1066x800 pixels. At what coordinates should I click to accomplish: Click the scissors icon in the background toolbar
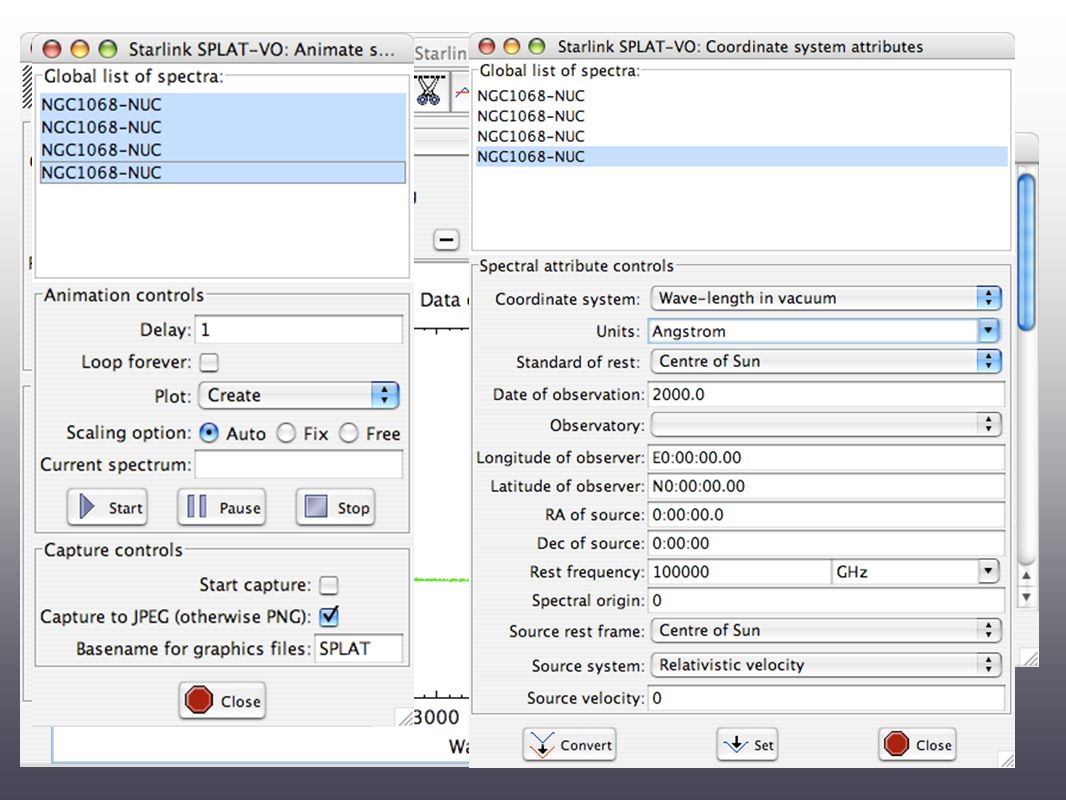(x=428, y=90)
